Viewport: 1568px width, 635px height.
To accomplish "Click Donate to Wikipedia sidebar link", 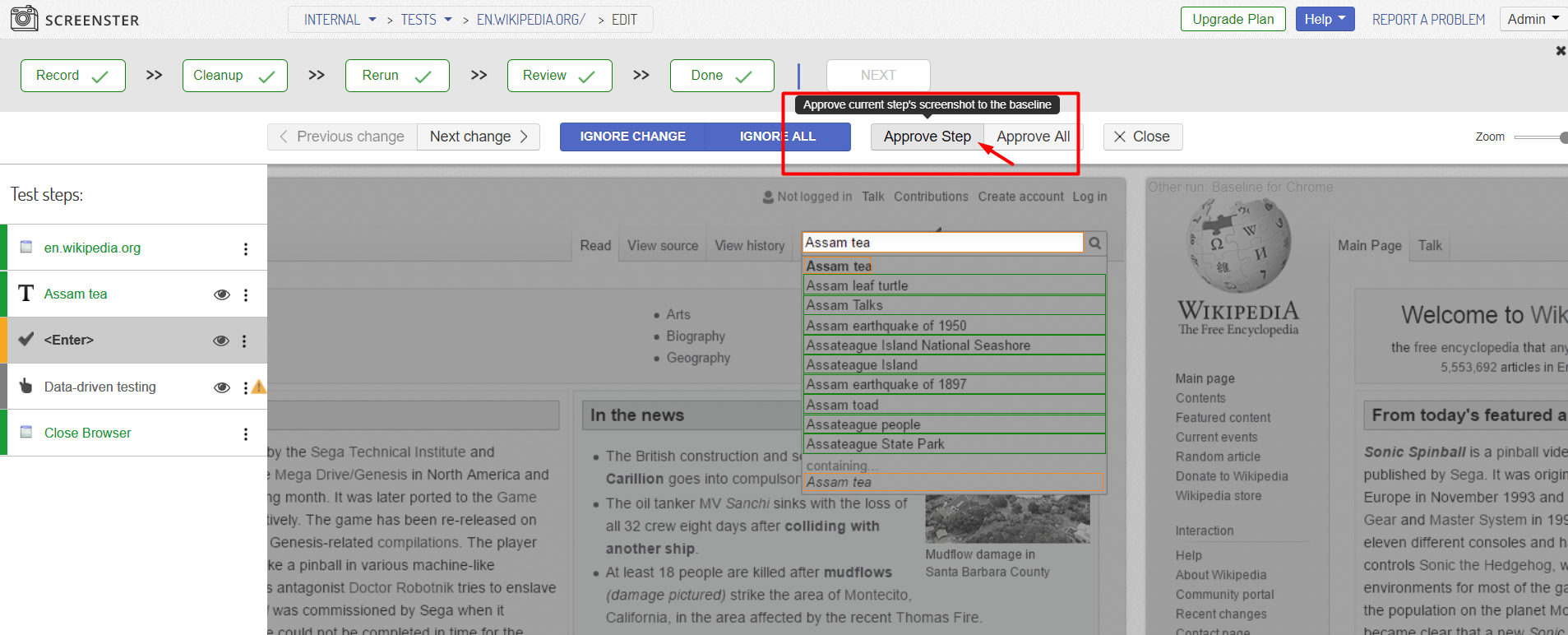I will click(x=1232, y=476).
